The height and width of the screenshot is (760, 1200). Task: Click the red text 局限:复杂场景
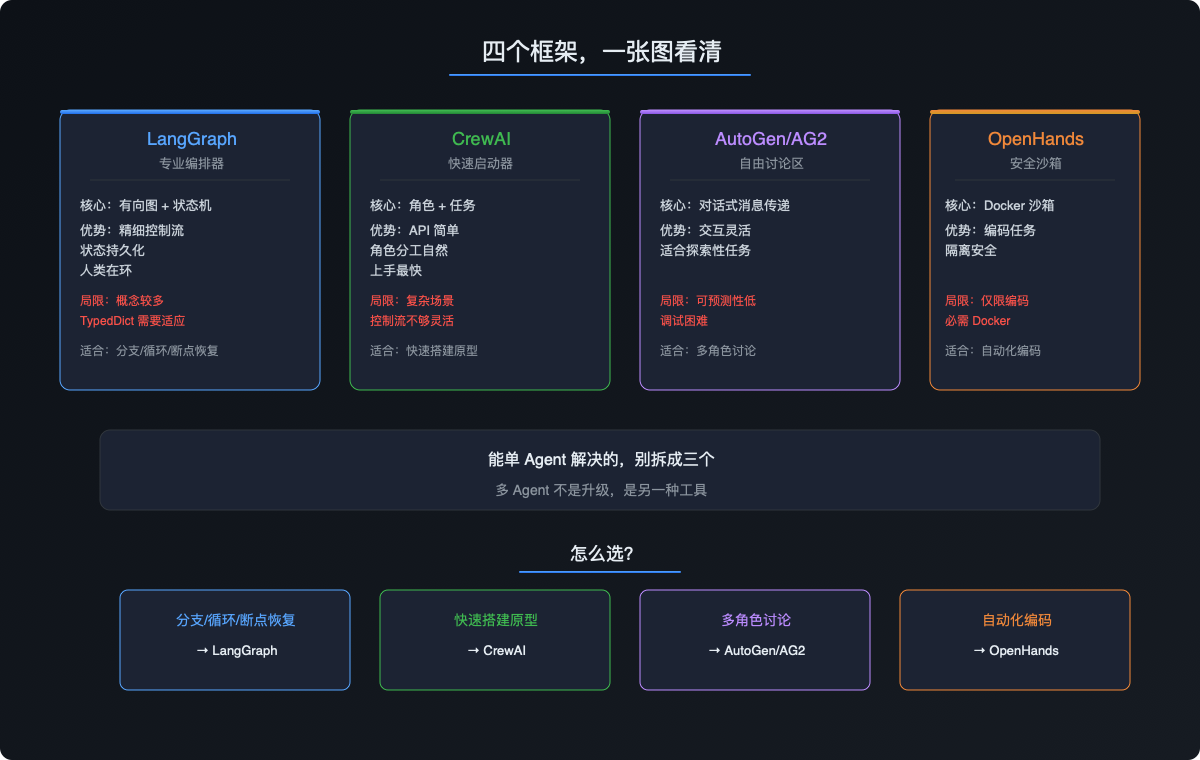click(412, 300)
